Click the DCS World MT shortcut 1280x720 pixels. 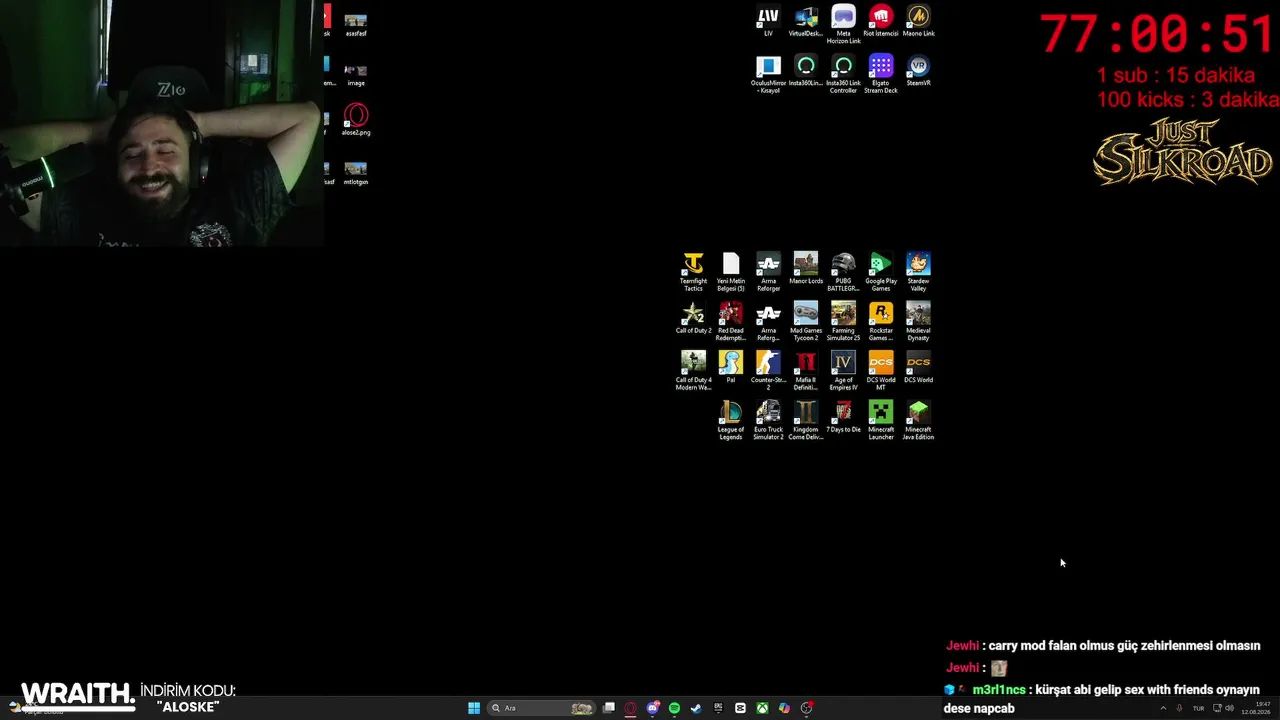point(881,371)
